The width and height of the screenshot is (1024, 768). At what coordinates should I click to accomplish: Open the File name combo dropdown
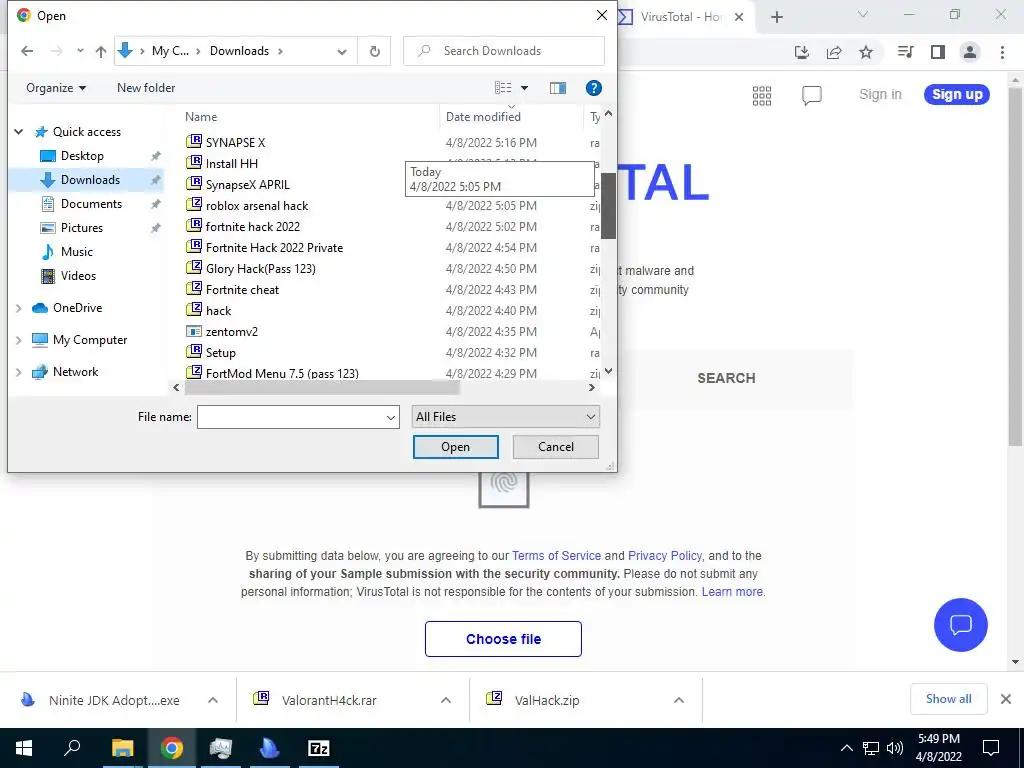coord(391,417)
